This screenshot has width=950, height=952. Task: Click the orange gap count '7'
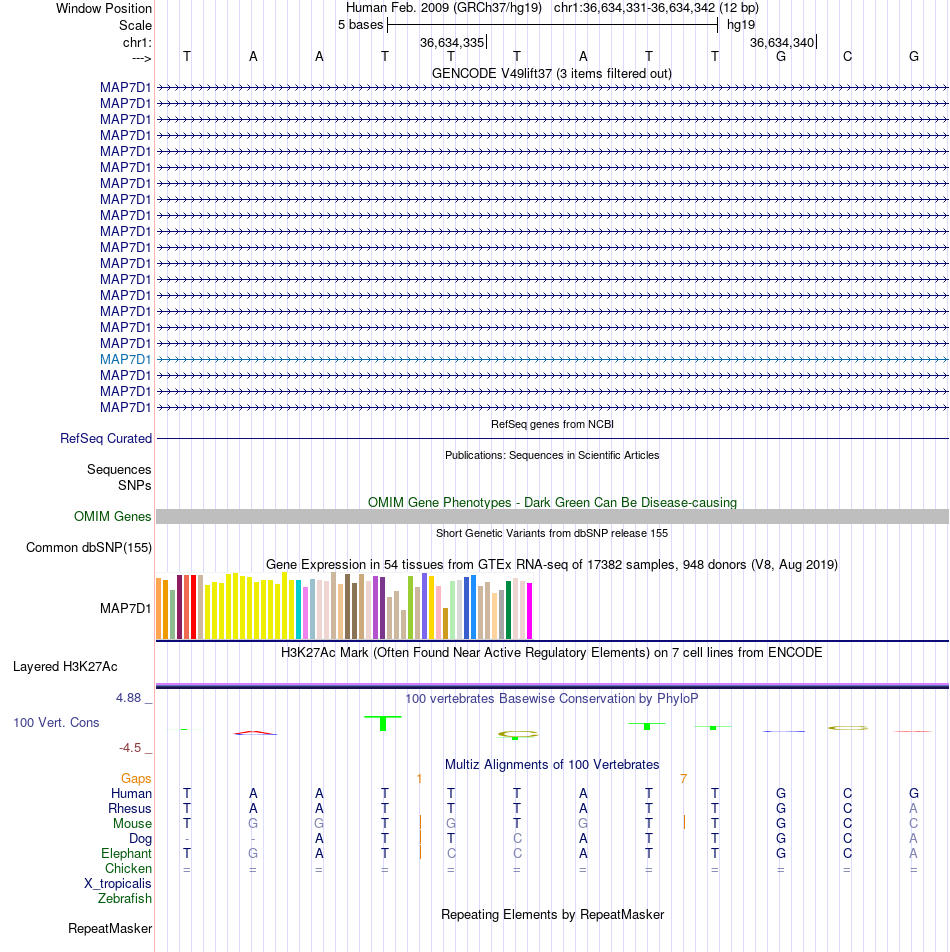pyautogui.click(x=684, y=778)
